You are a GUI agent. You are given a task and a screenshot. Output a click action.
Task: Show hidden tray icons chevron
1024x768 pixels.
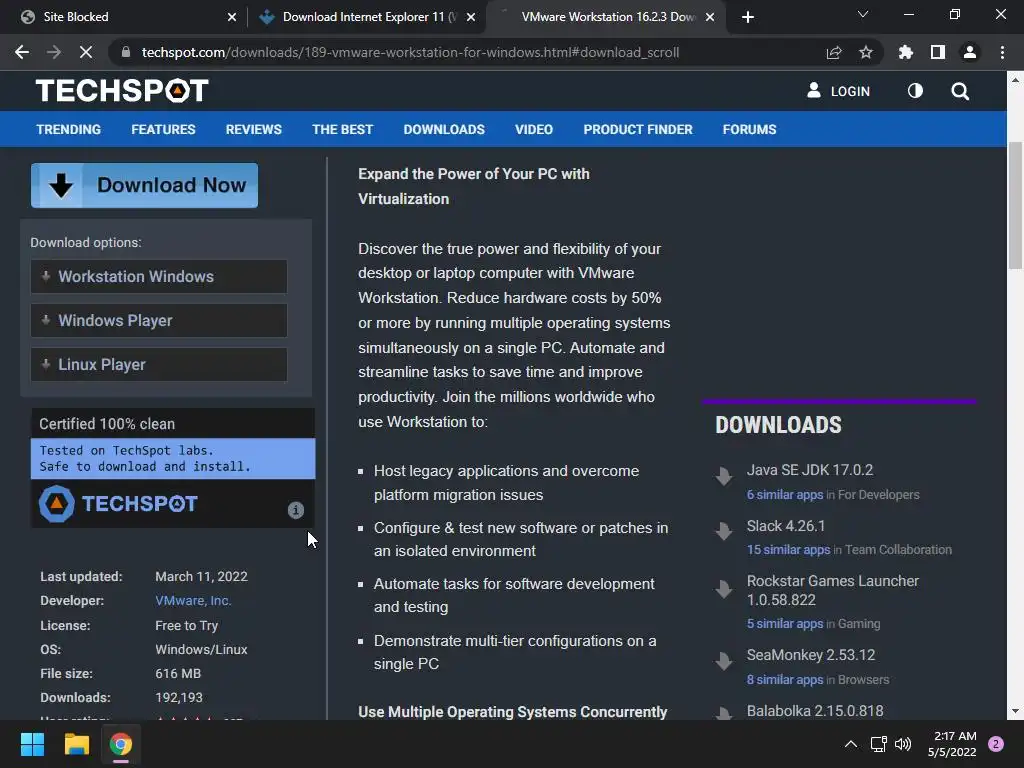click(x=850, y=744)
